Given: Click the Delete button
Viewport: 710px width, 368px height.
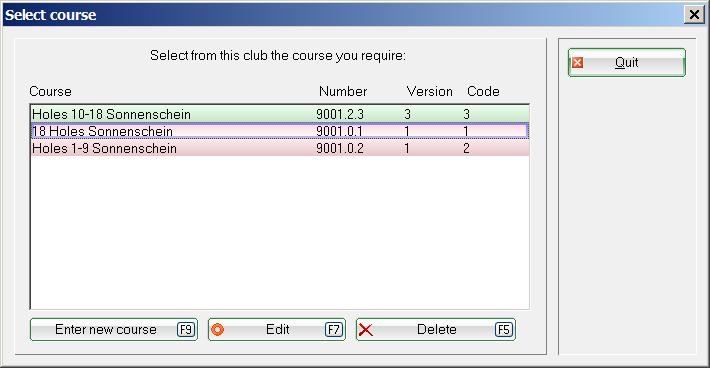Looking at the screenshot, I should tap(436, 330).
